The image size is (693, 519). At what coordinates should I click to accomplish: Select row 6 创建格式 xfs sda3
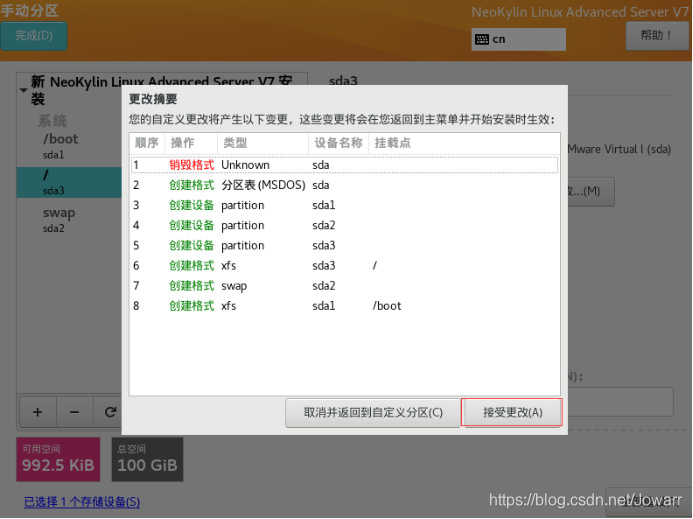click(x=344, y=266)
